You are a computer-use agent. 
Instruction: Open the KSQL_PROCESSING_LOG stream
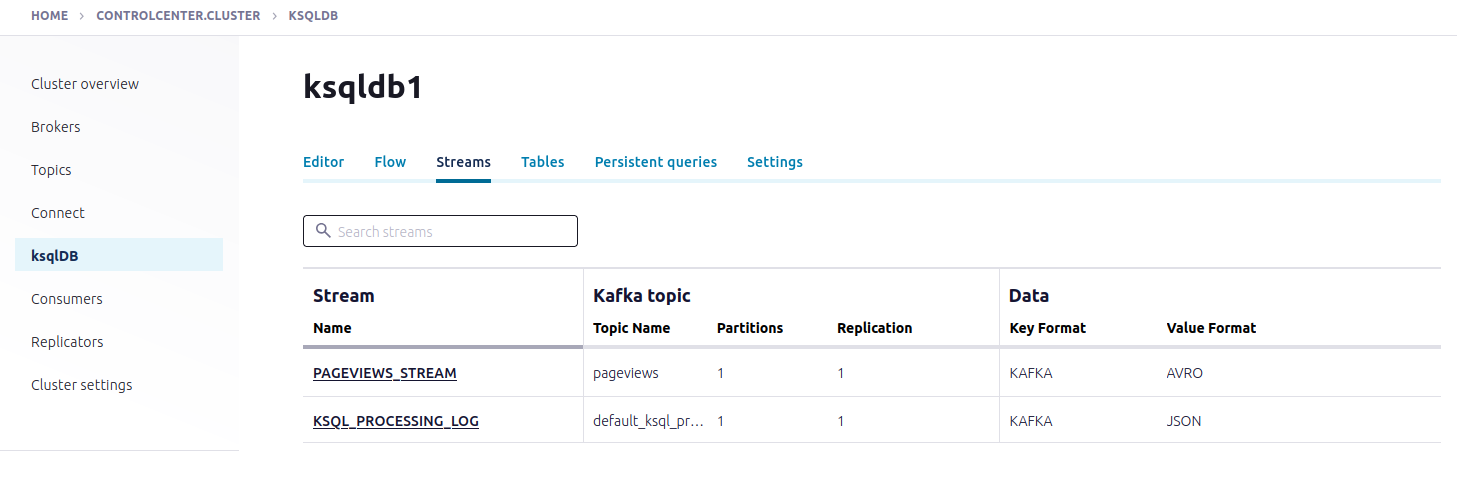tap(395, 421)
